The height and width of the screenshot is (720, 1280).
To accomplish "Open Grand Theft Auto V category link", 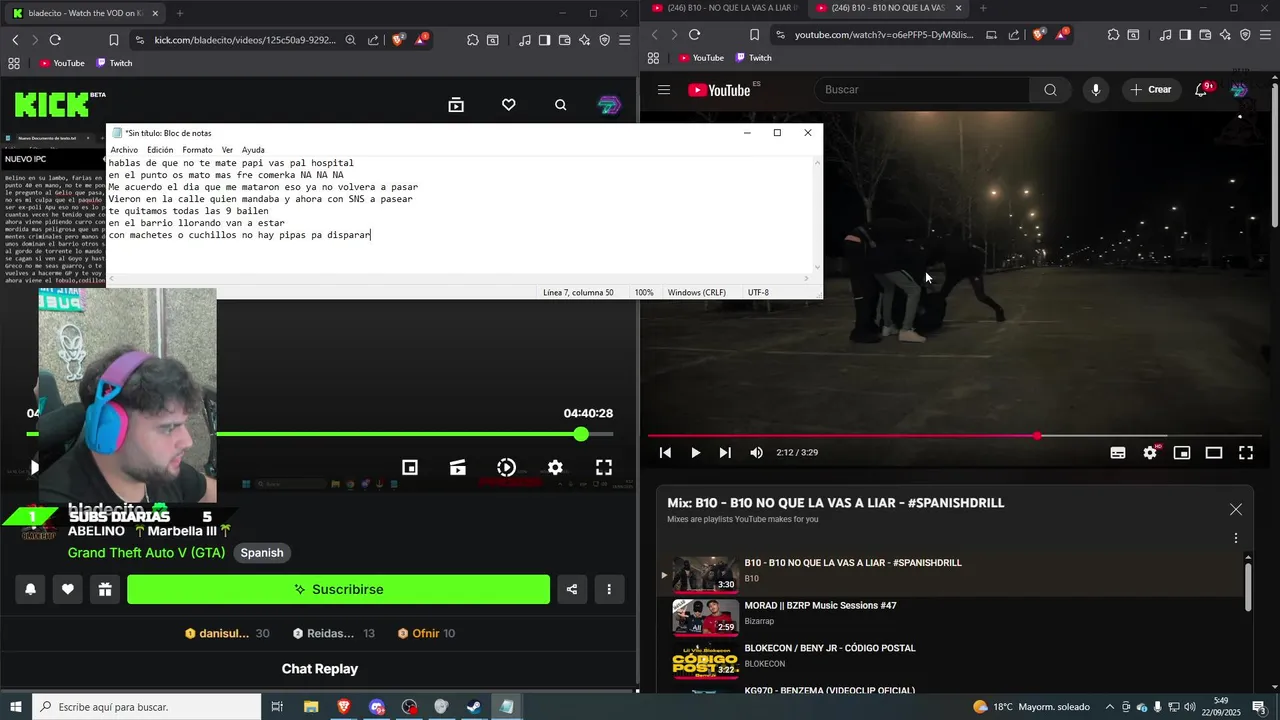I will pos(146,553).
